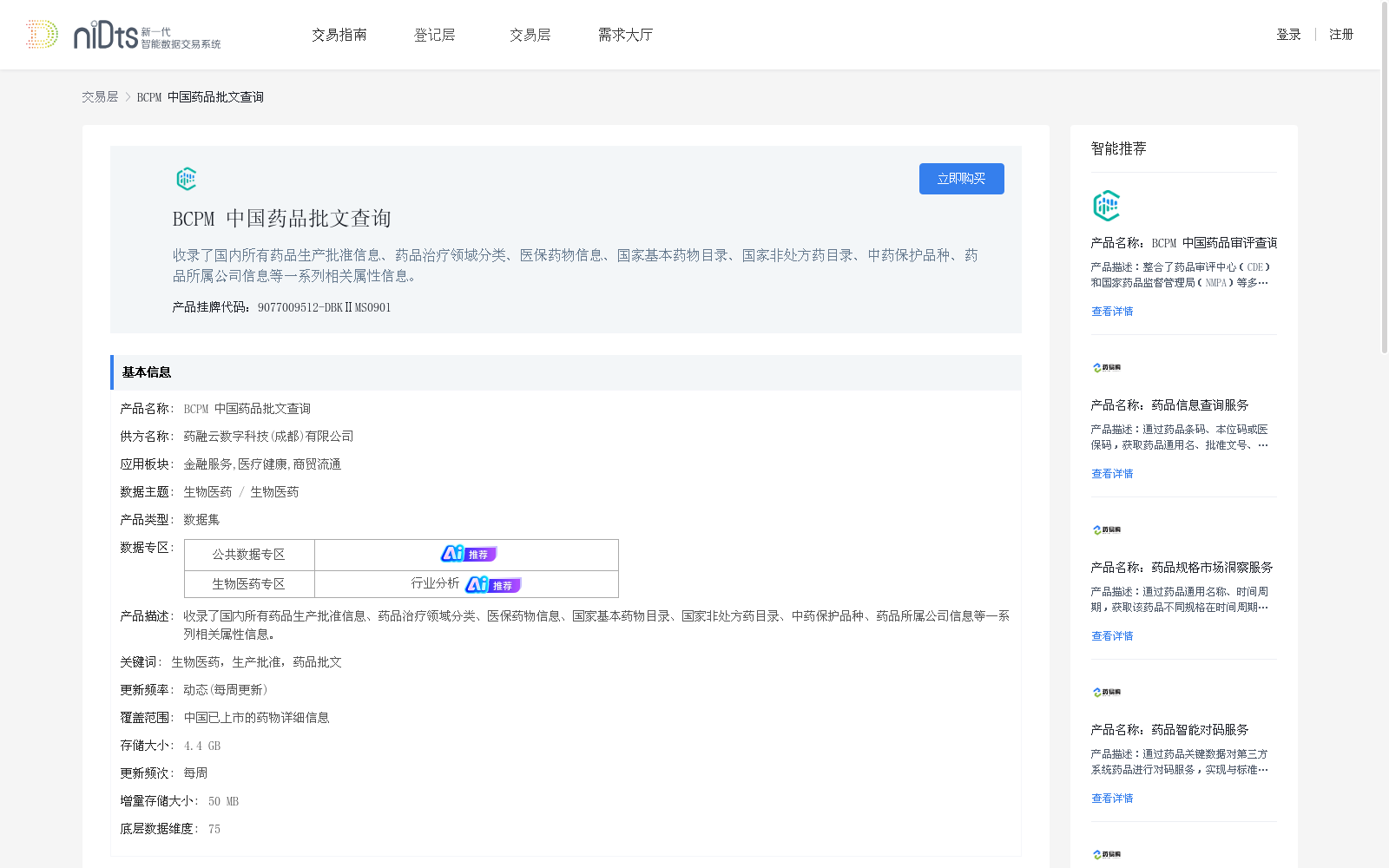
Task: Click the dimension count value 75
Action: [214, 829]
